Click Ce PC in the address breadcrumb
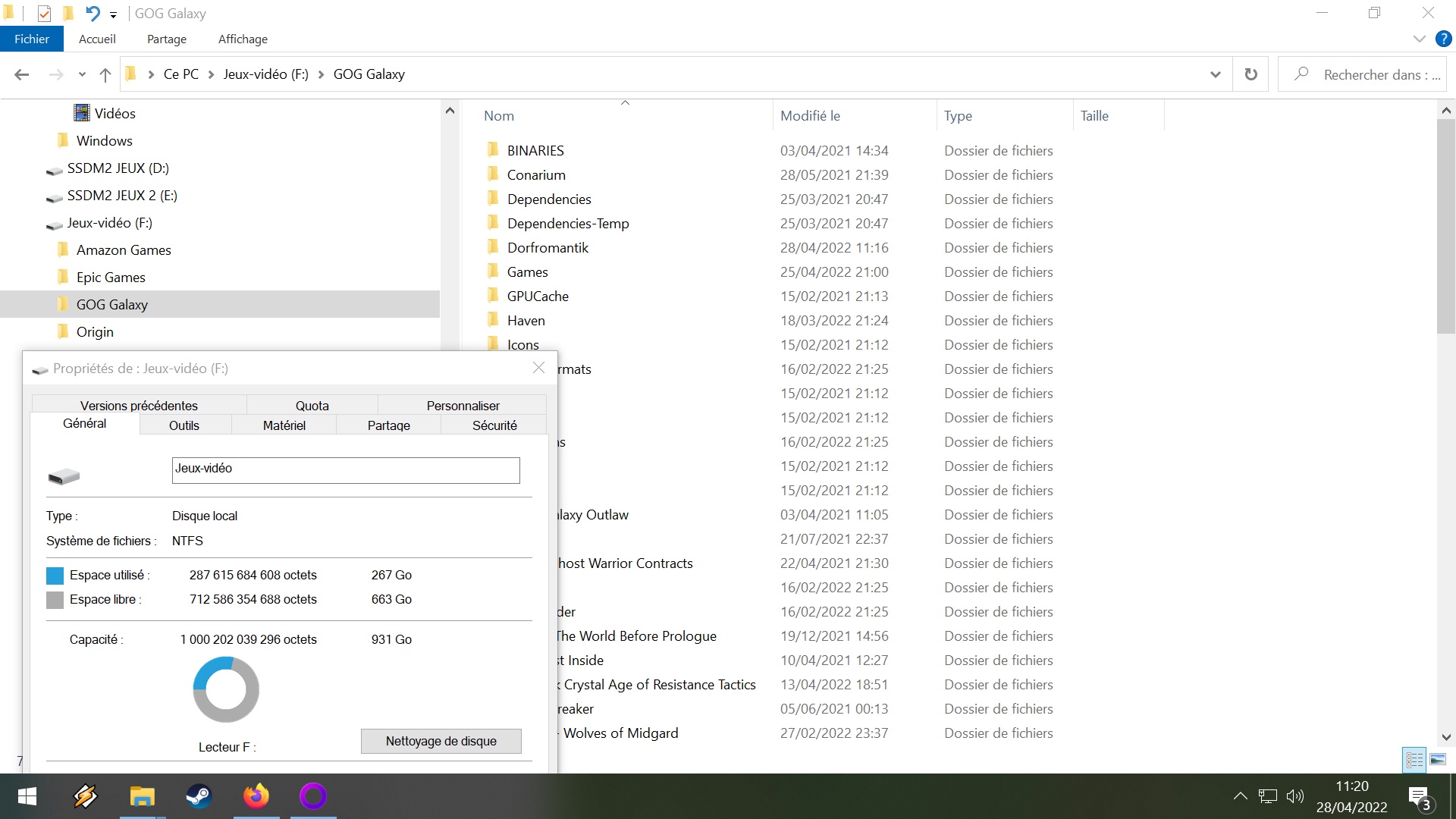The height and width of the screenshot is (819, 1456). coord(181,74)
